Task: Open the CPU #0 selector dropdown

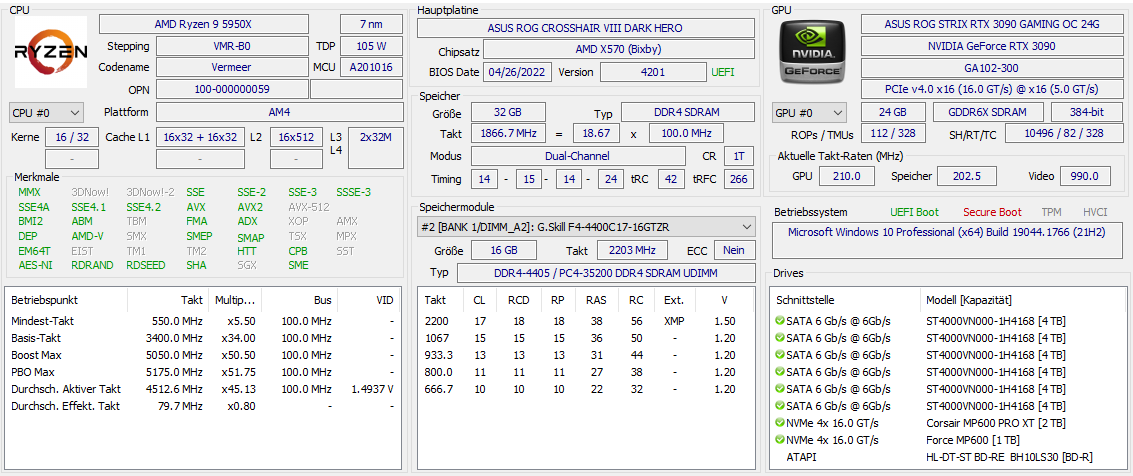Action: (x=46, y=113)
